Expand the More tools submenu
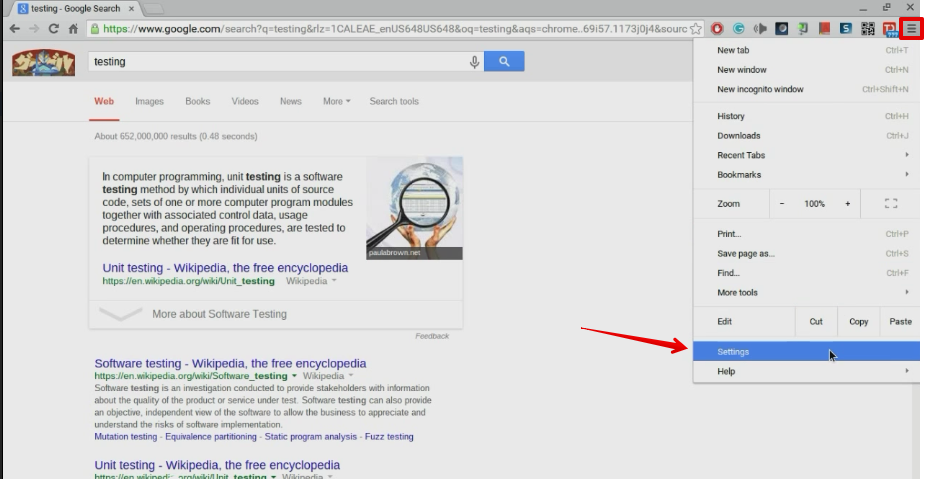The height and width of the screenshot is (479, 929). 806,293
